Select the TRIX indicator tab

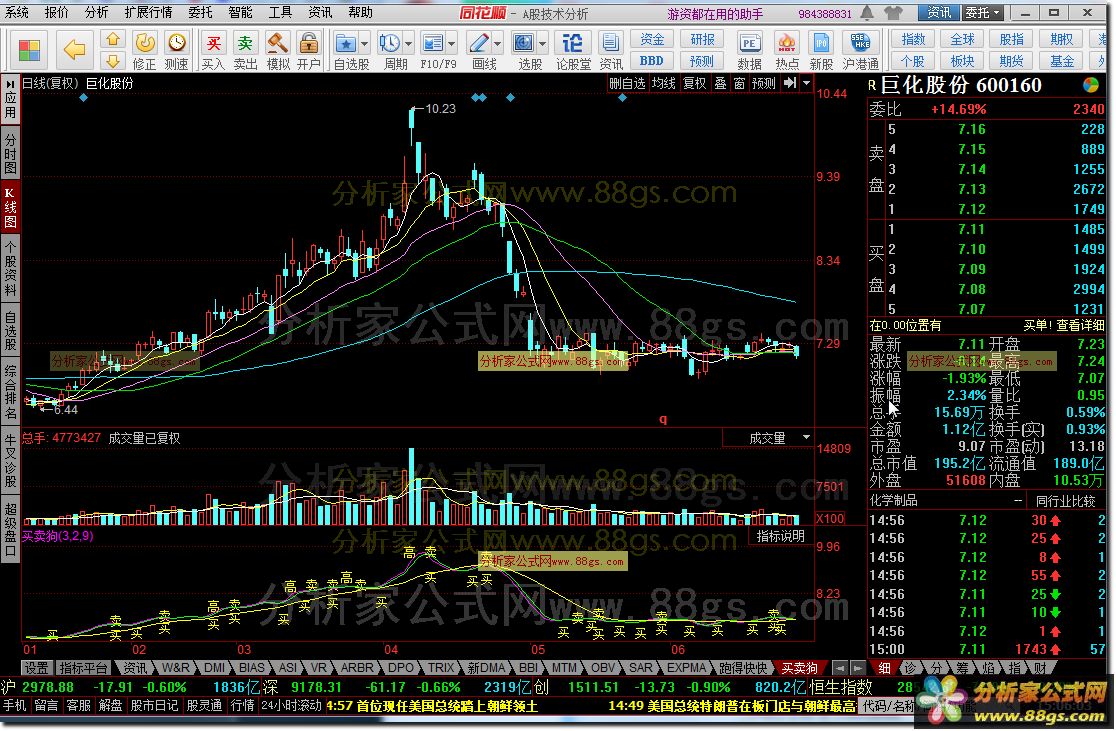[441, 668]
